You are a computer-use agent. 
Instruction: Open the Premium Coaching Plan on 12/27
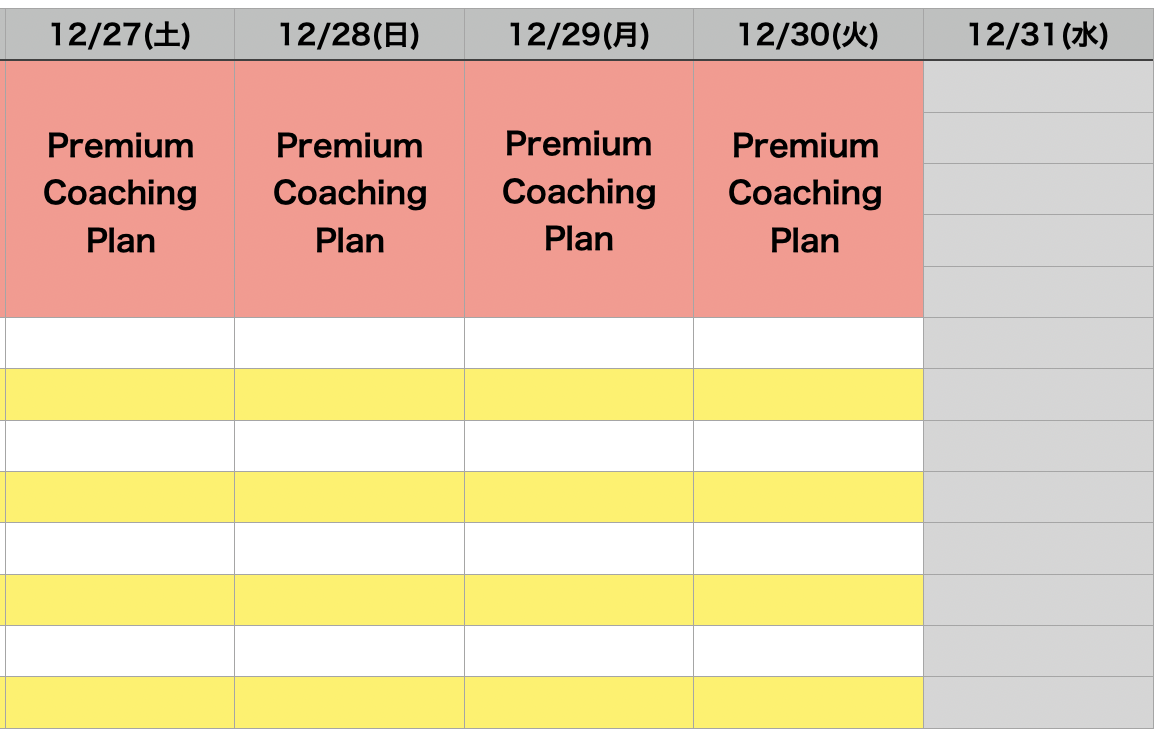120,192
